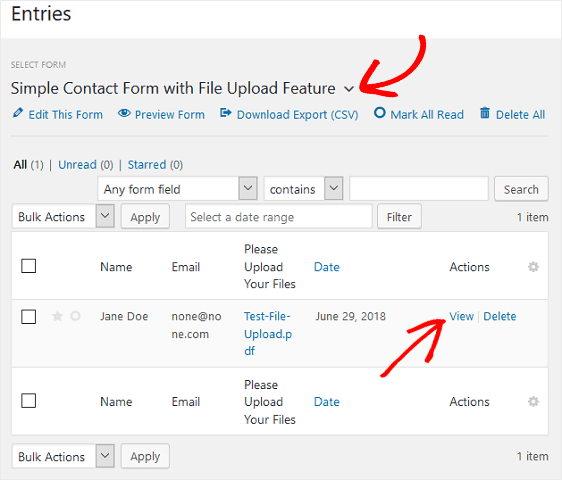The height and width of the screenshot is (480, 562).
Task: Click the circle icon for Mark All Read
Action: coord(380,113)
